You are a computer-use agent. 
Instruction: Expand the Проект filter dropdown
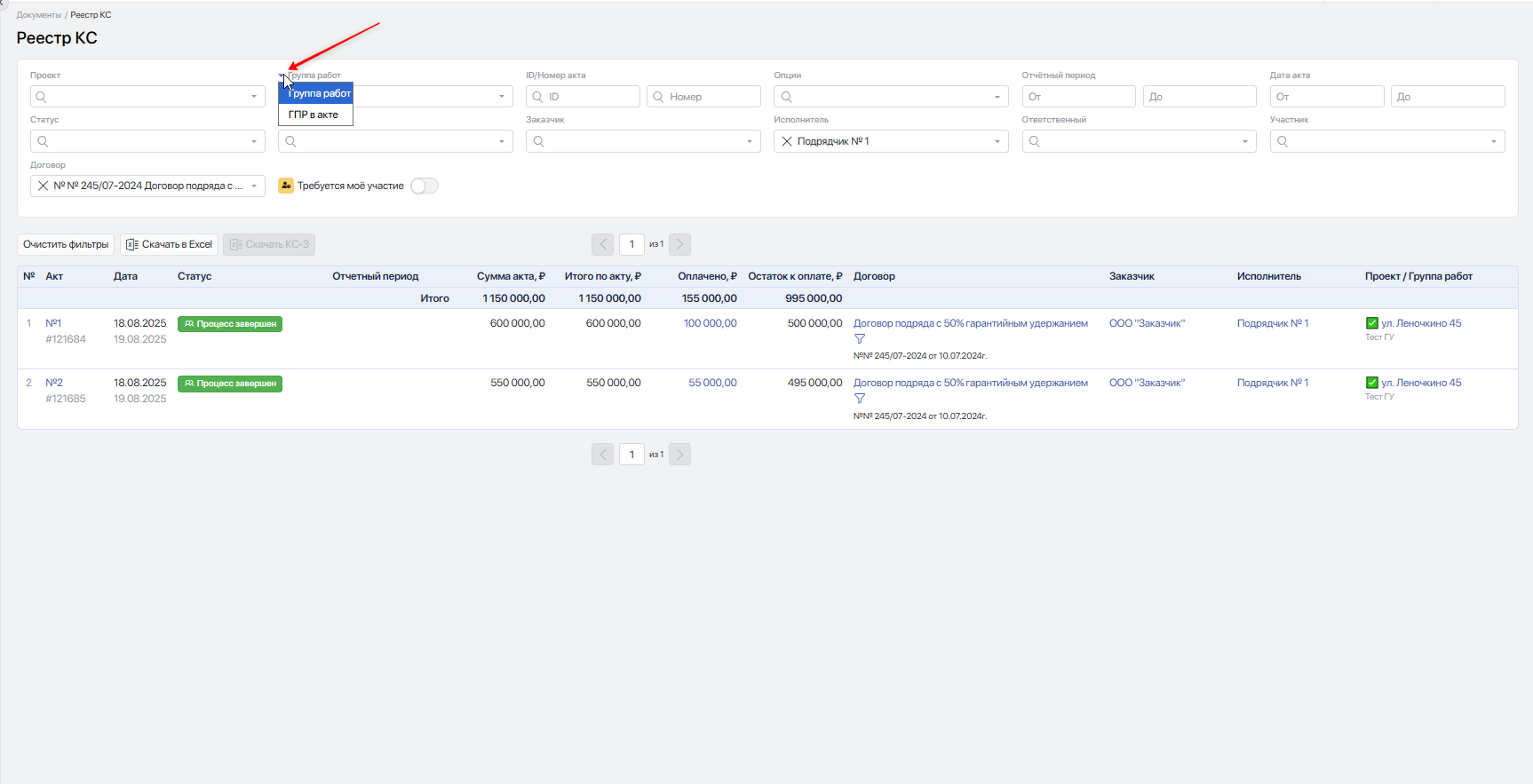(253, 97)
